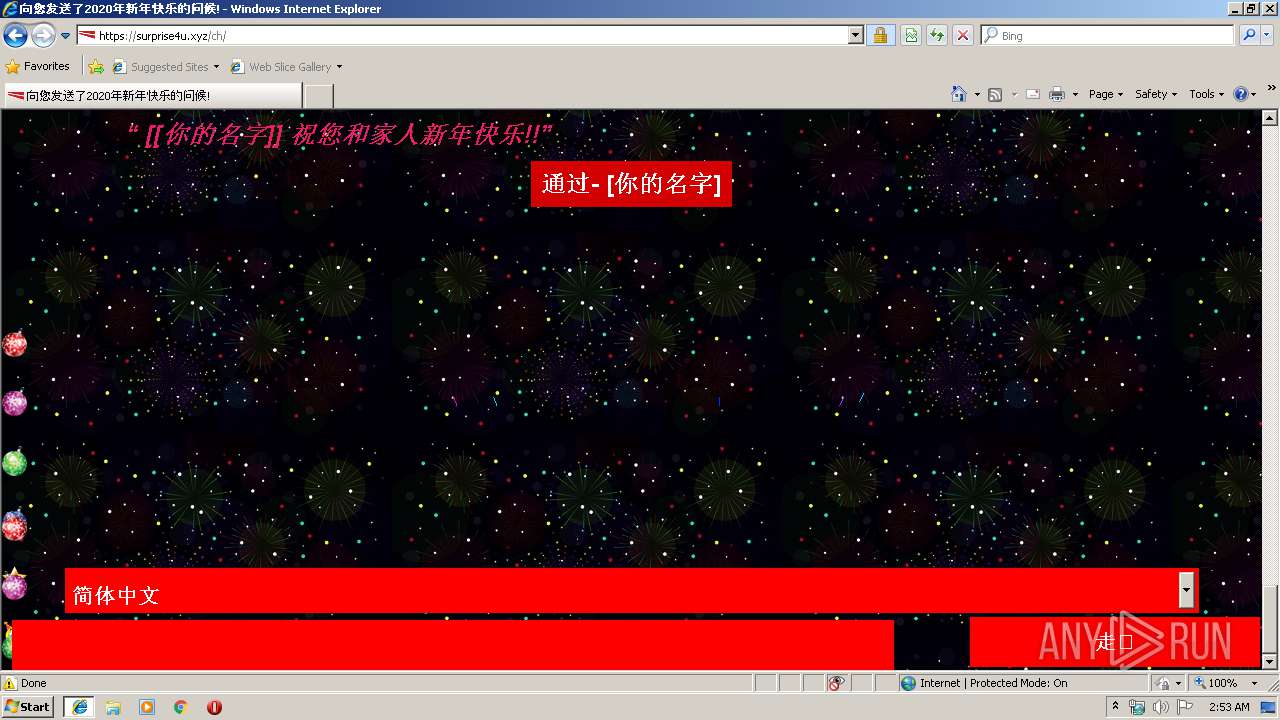Screen dimensions: 1280x720
Task: Click the network connection tray icon
Action: point(1138,707)
